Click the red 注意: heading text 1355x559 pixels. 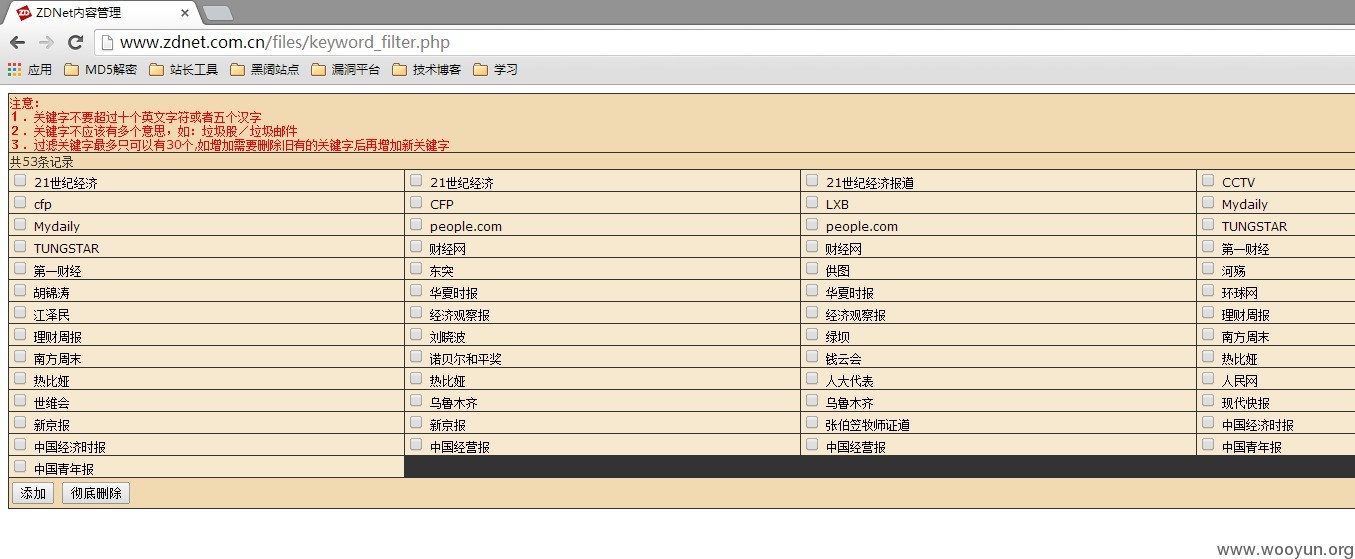tap(25, 103)
